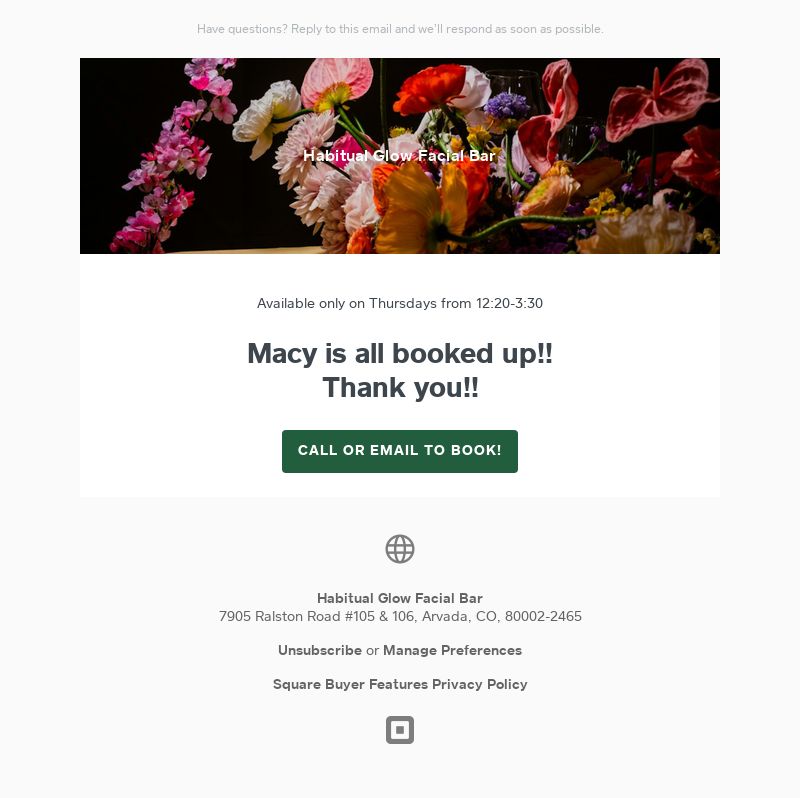Click the 'Thank you!!' heading line
The width and height of the screenshot is (800, 798).
pos(400,387)
